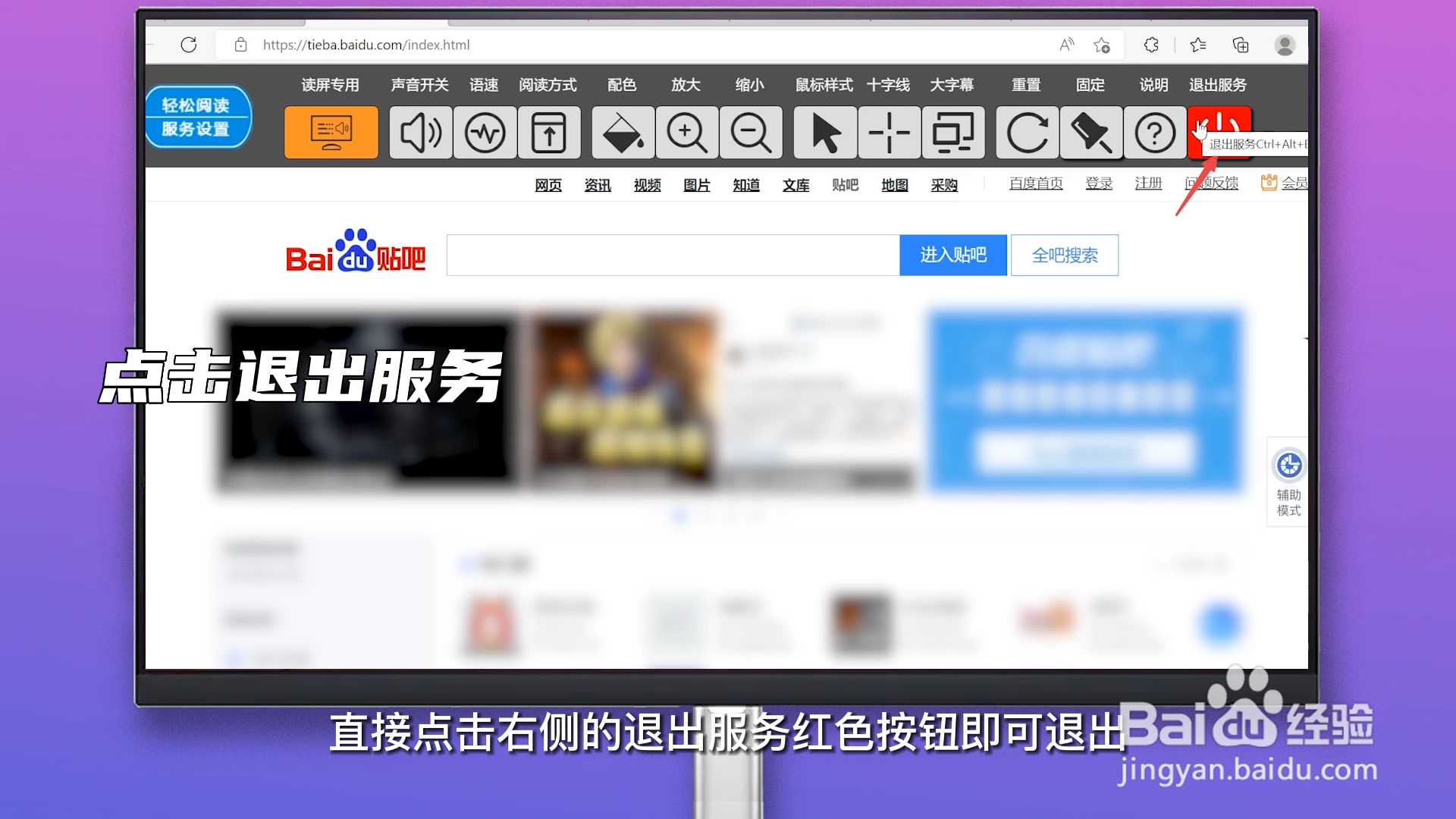
Task: Click the zoom out magnifier icon
Action: (x=751, y=133)
